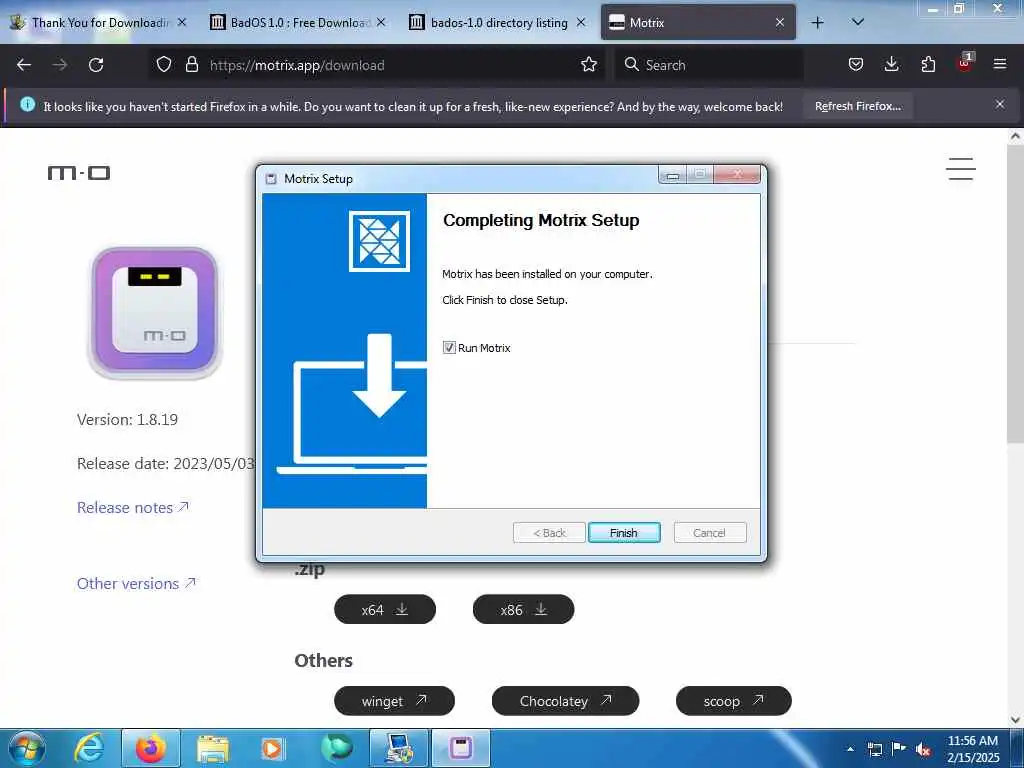The height and width of the screenshot is (768, 1024).
Task: Open the extensions puzzle icon
Action: (928, 64)
